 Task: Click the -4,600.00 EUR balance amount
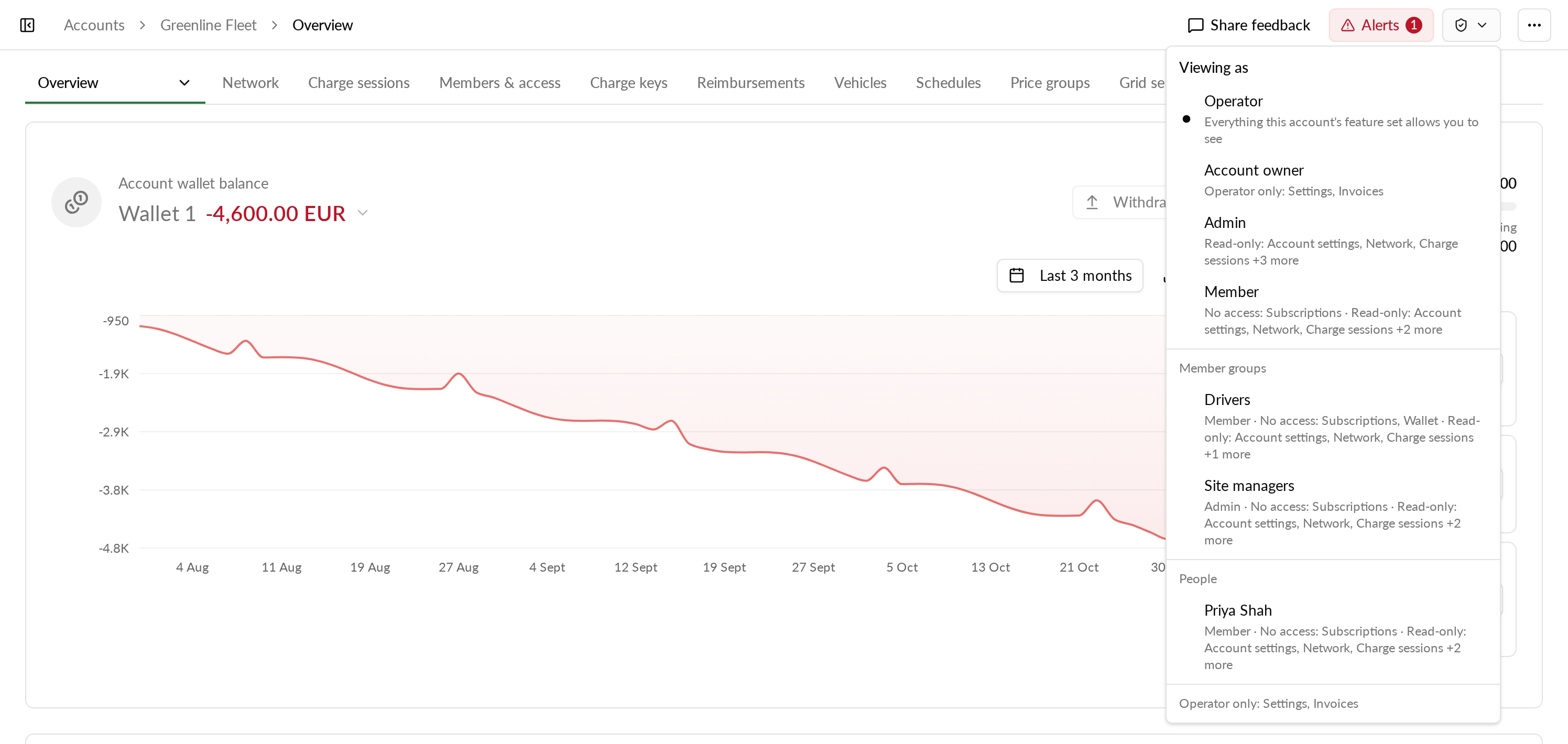pos(275,214)
